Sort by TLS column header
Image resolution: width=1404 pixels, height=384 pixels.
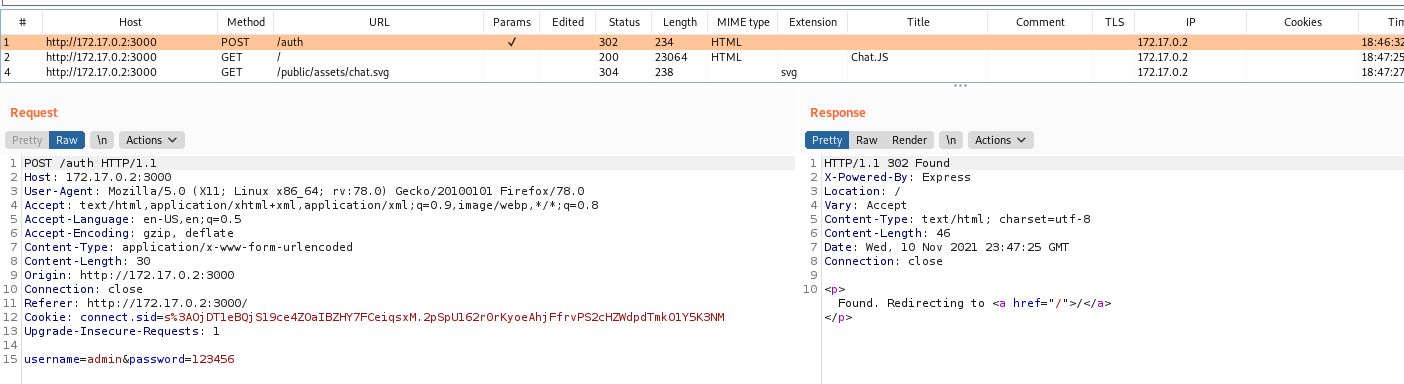(x=1114, y=22)
